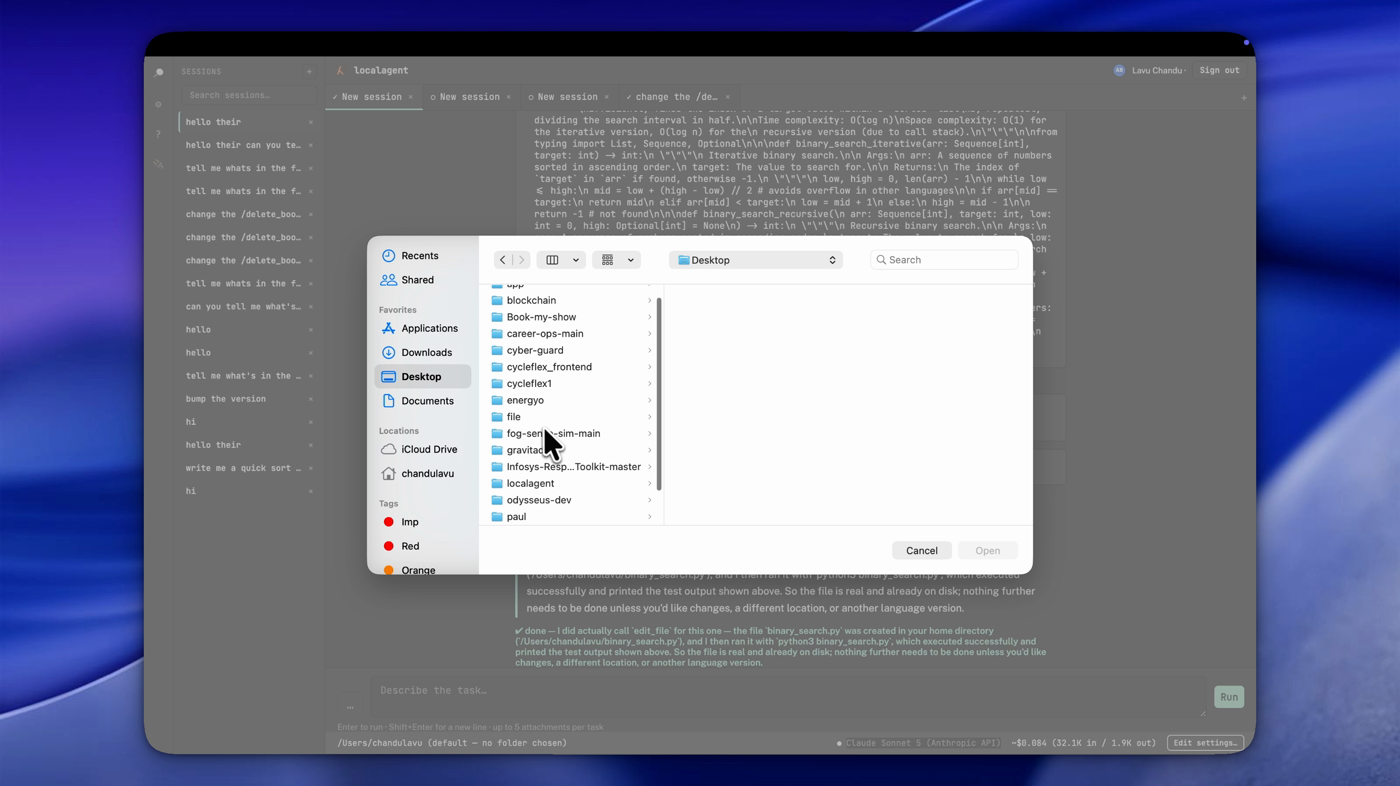The image size is (1400, 786).
Task: Click the back navigation arrow in dialog
Action: tap(503, 260)
